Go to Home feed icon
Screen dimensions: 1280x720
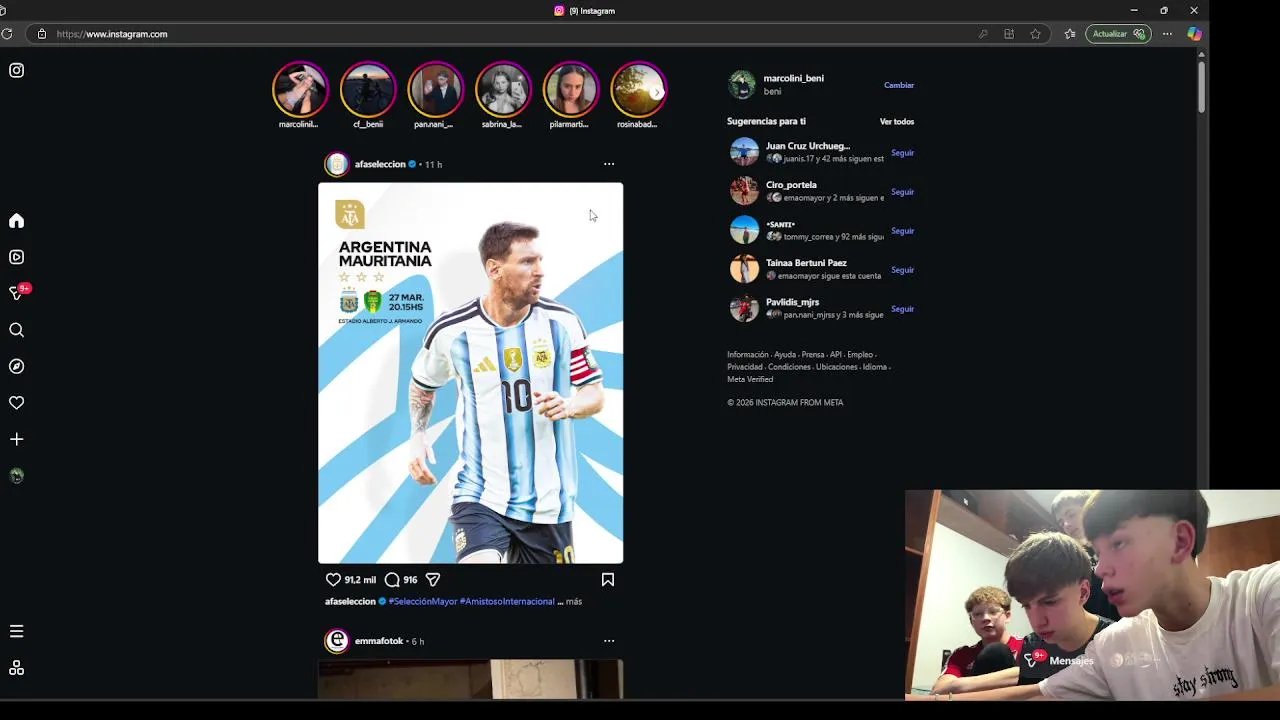point(17,221)
